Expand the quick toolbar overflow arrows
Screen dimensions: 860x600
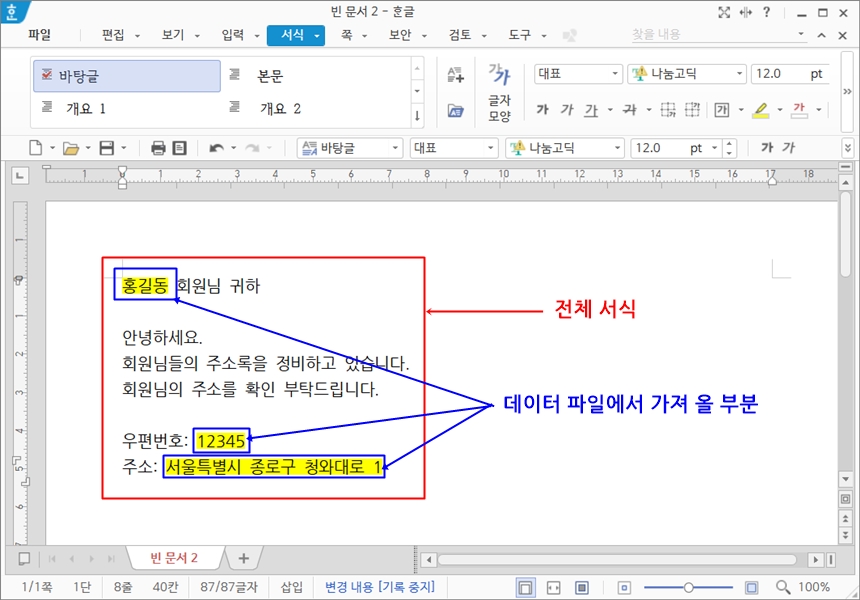[847, 148]
